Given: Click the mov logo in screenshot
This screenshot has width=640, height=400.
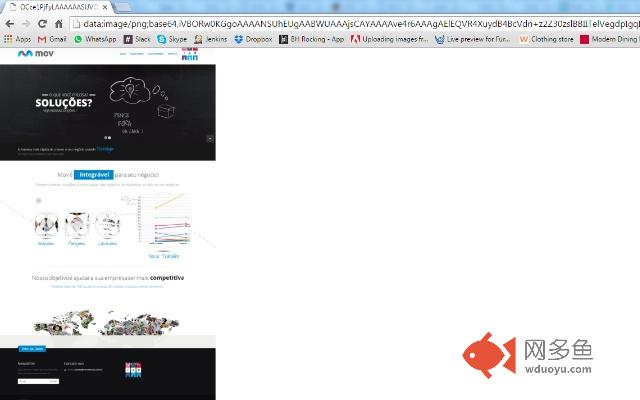Looking at the screenshot, I should point(36,53).
